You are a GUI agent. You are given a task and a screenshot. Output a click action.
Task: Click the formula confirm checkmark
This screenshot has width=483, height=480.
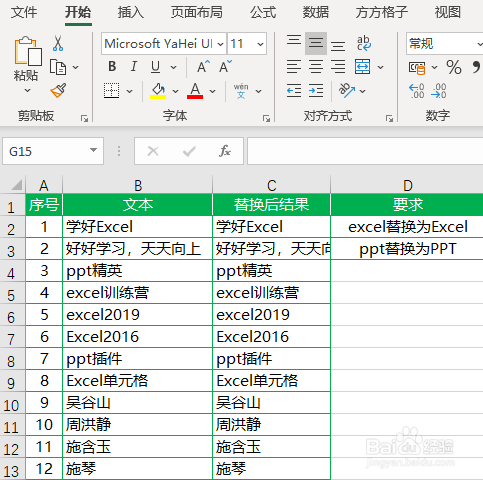(189, 151)
